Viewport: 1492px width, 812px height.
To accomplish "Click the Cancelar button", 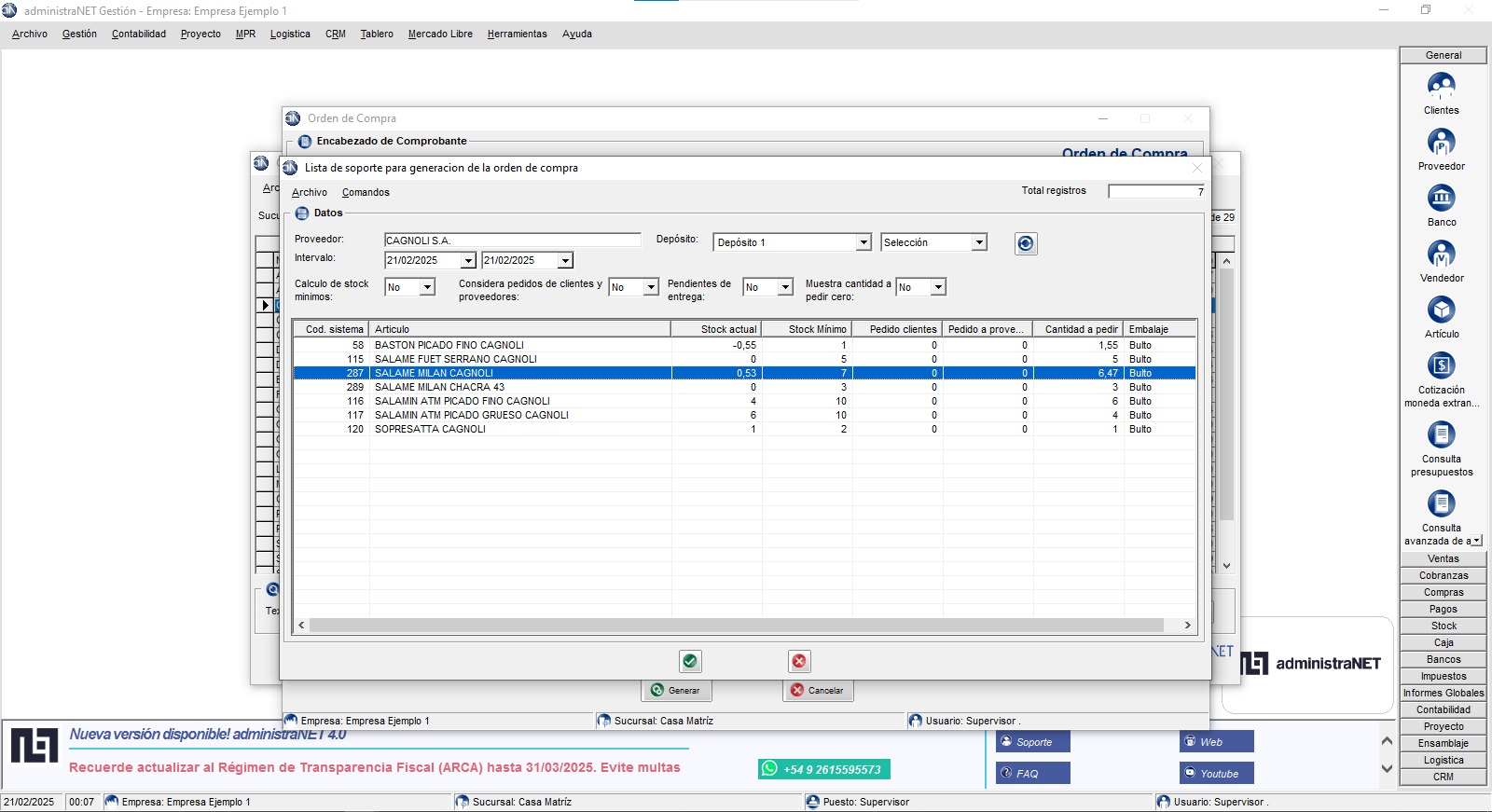I will click(x=818, y=691).
